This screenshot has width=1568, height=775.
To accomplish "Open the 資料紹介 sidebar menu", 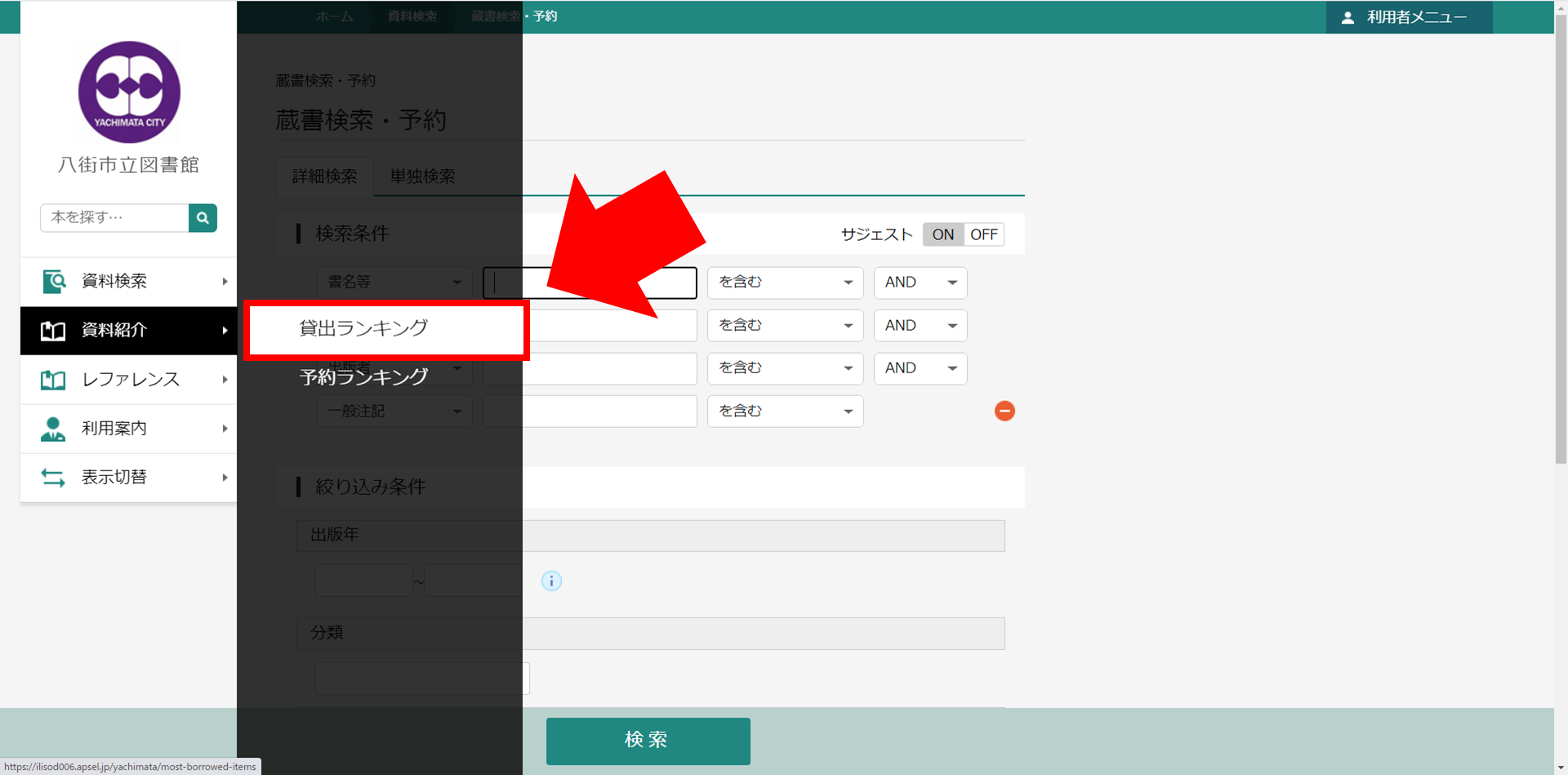I will 128,331.
